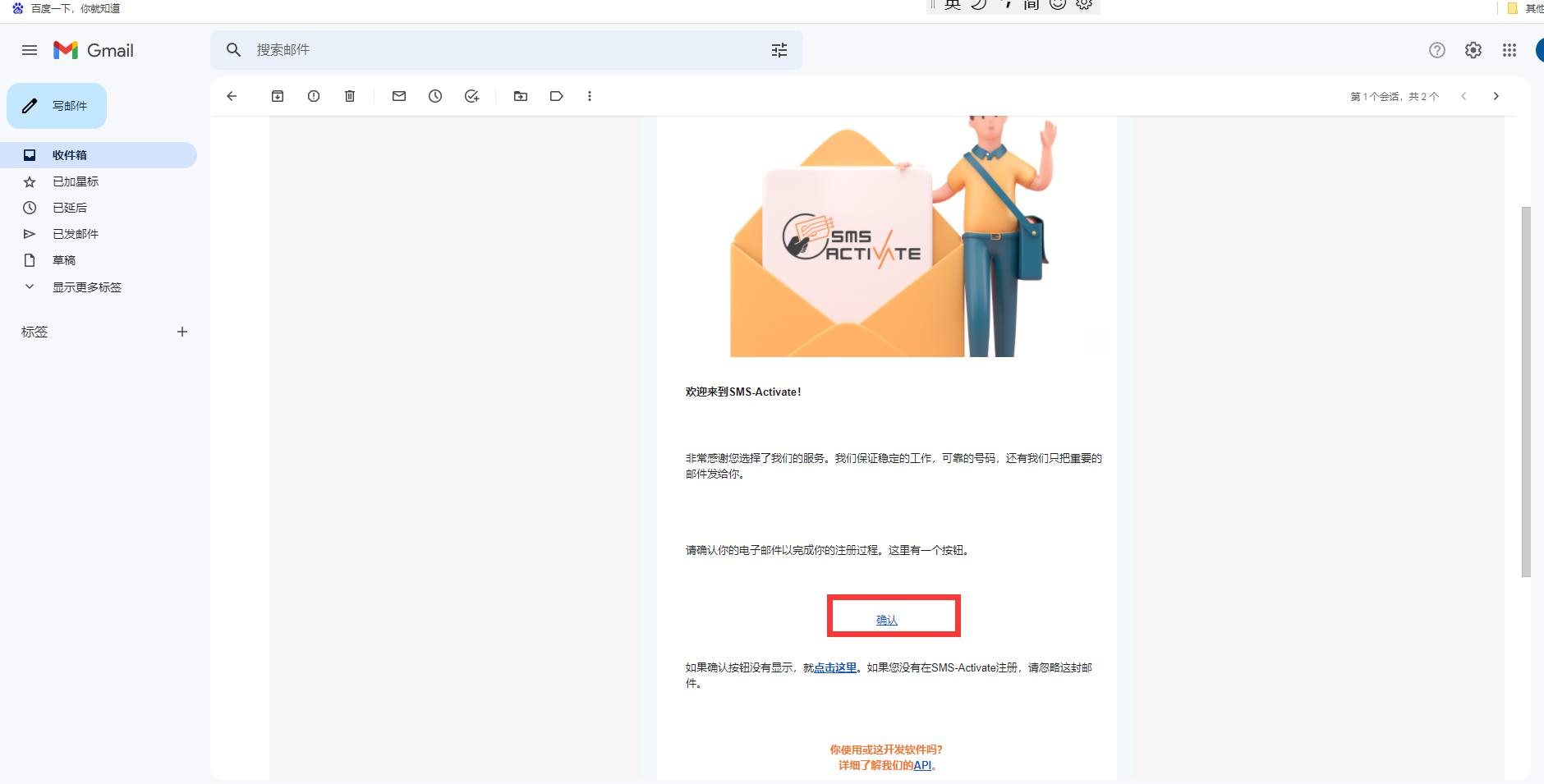Viewport: 1544px width, 784px height.
Task: Move the email to another folder
Action: pyautogui.click(x=521, y=96)
